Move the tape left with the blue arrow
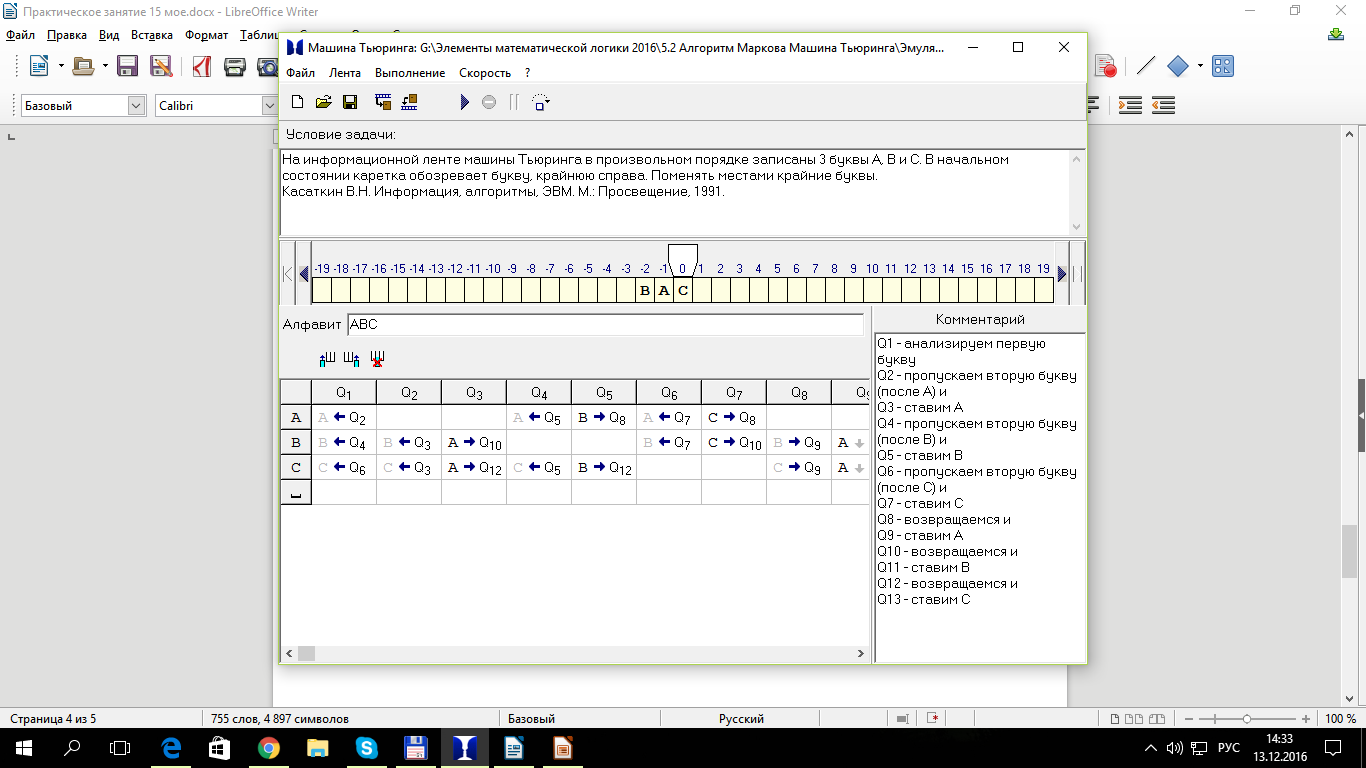 coord(304,274)
